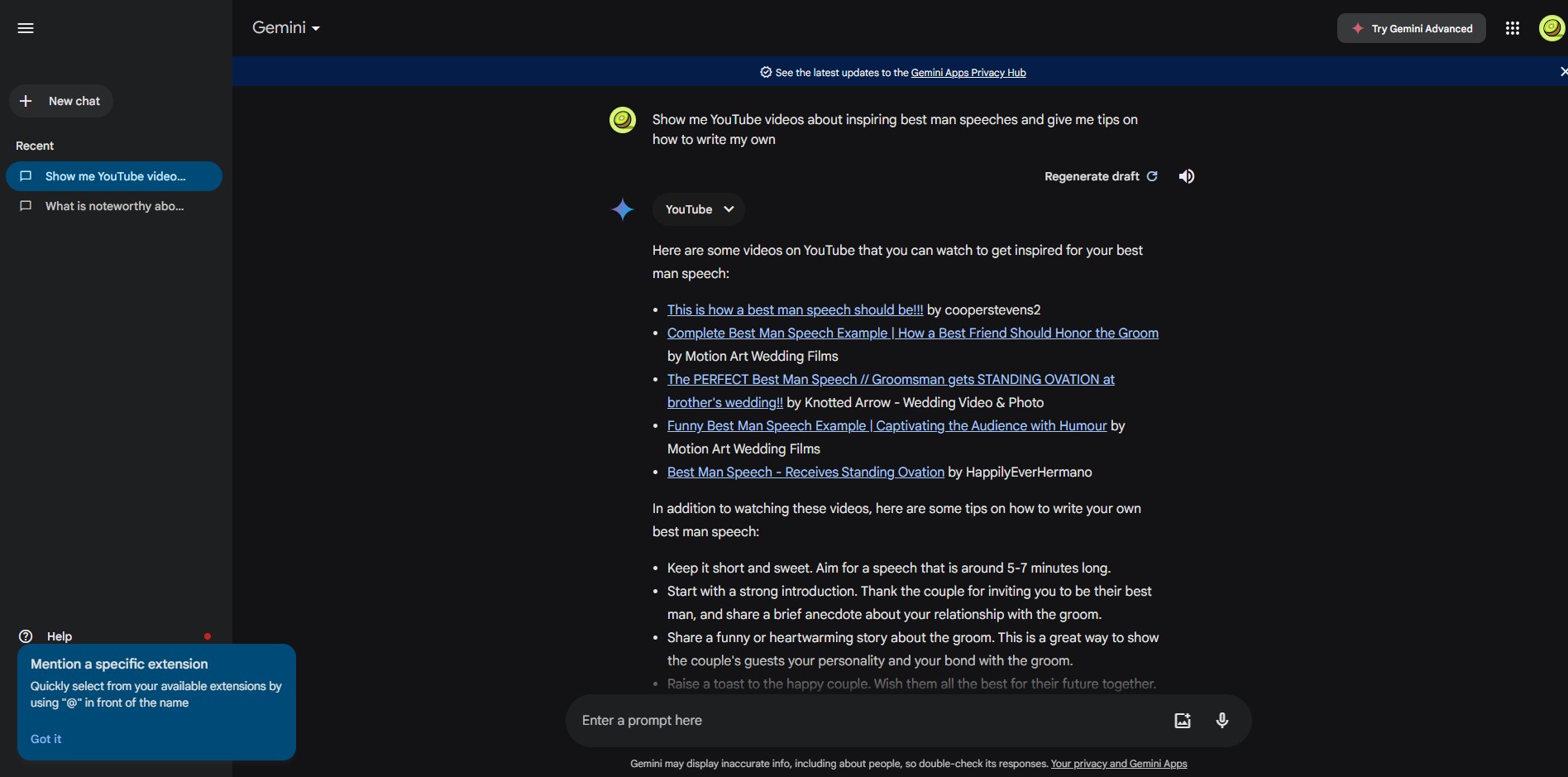1568x777 pixels.
Task: Open the hamburger main menu
Action: [x=26, y=28]
